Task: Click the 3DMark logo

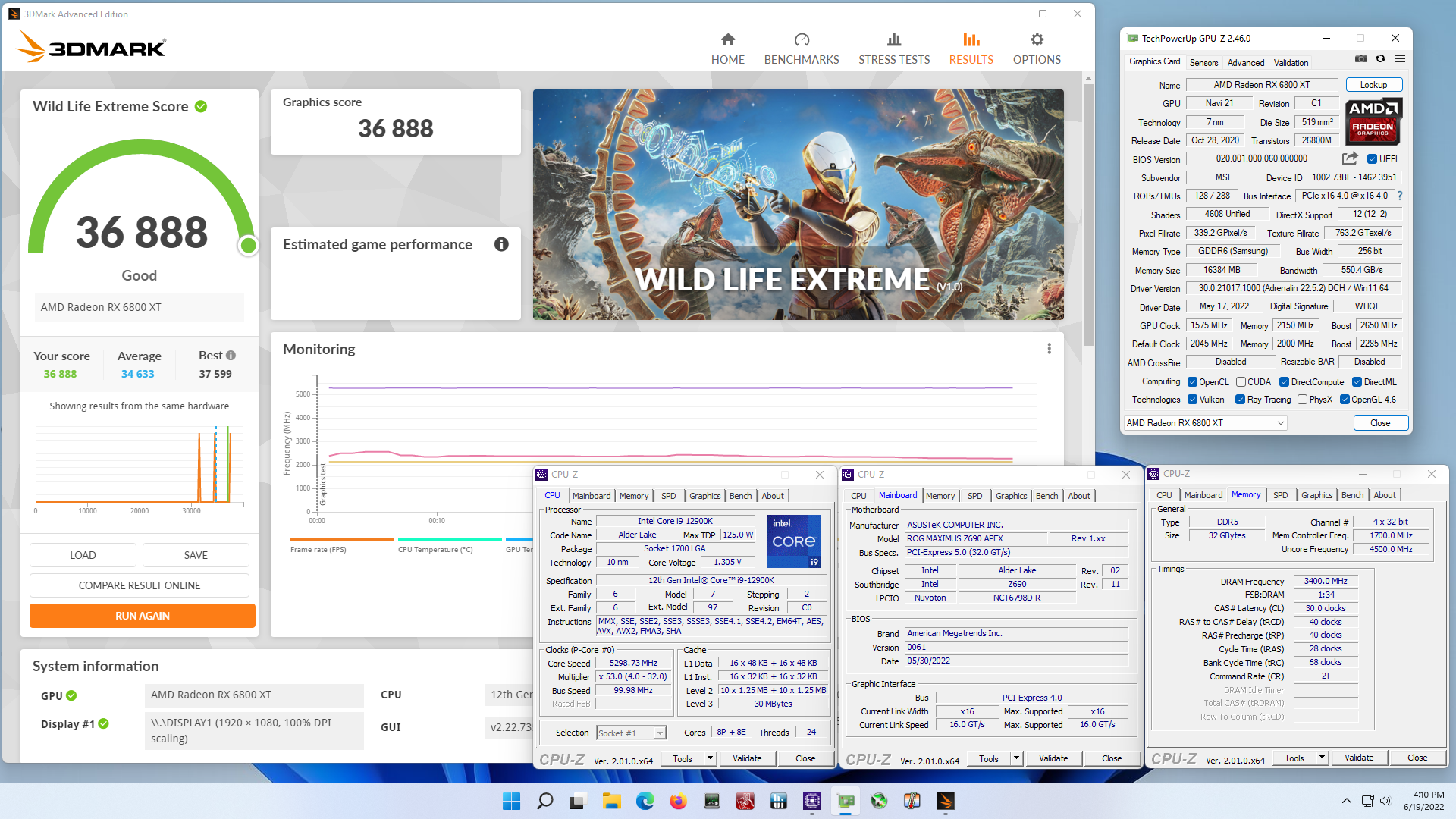Action: [91, 47]
